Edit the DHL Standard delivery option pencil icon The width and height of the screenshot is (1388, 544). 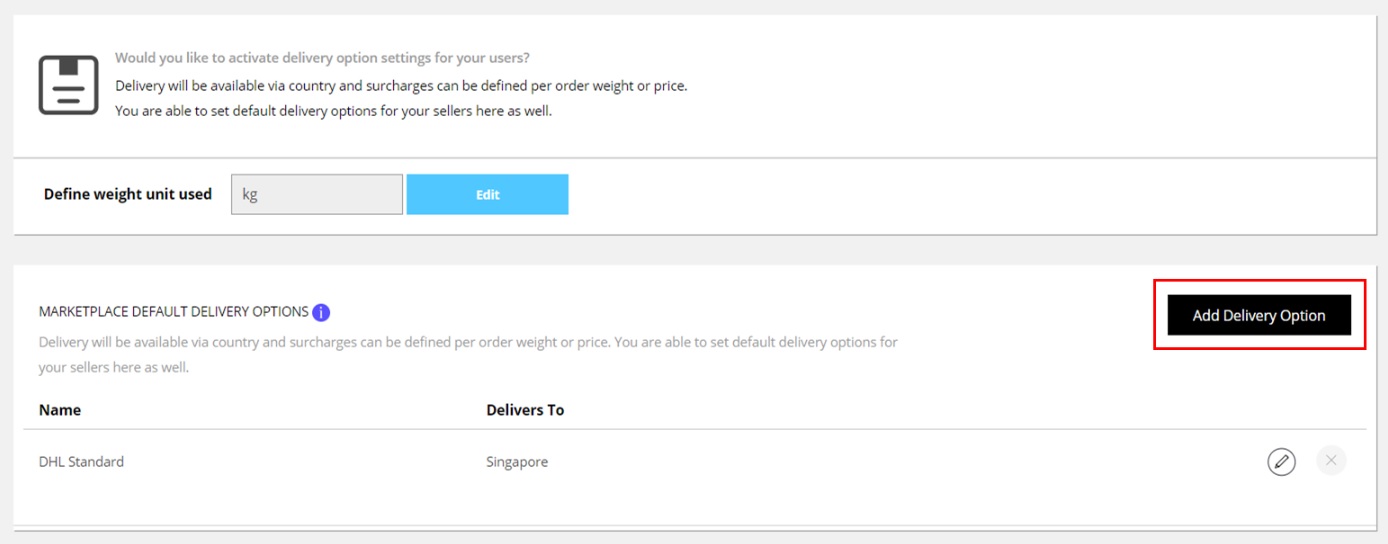(x=1281, y=461)
